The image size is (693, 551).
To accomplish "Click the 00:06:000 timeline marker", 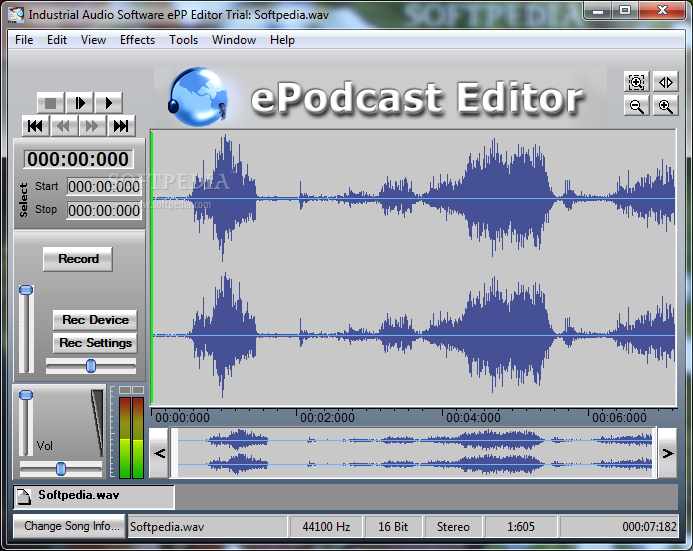I will 619,418.
